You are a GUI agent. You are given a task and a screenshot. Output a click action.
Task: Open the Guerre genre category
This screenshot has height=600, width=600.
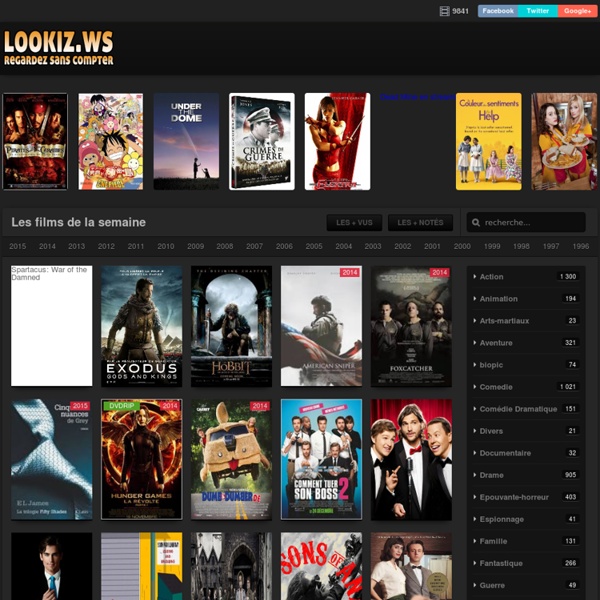coord(526,585)
